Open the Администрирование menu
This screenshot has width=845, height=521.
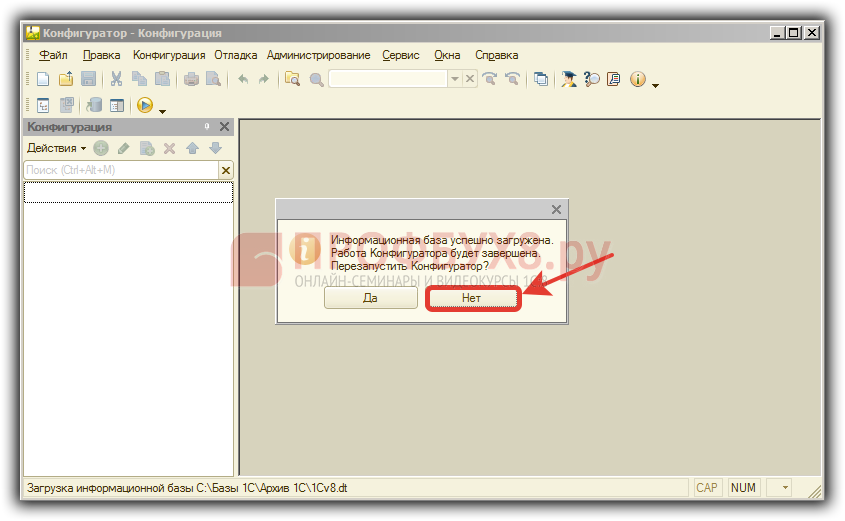pos(319,55)
